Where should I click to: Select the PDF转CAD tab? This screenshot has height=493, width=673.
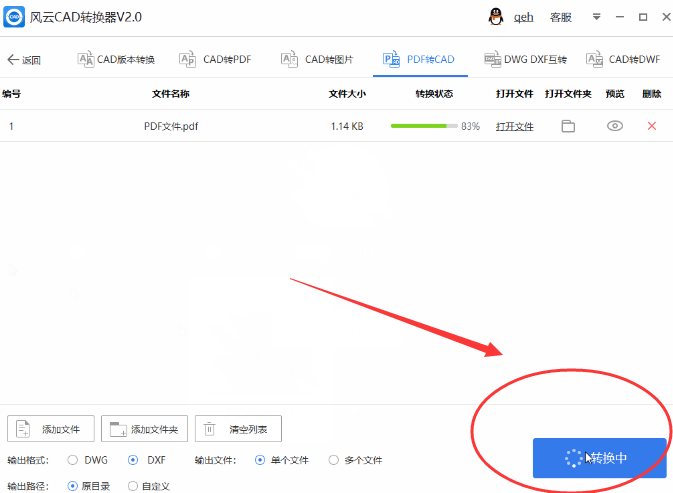click(x=418, y=59)
